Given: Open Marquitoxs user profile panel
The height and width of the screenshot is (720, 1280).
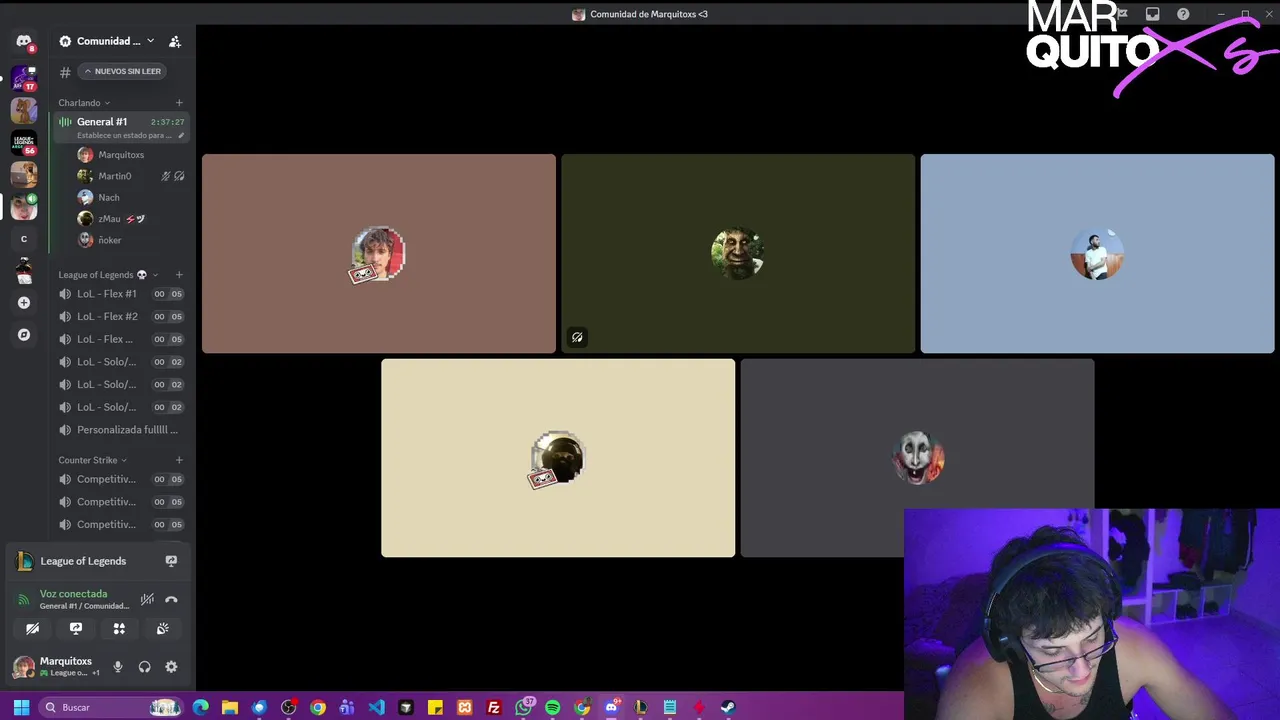Looking at the screenshot, I should (57, 667).
